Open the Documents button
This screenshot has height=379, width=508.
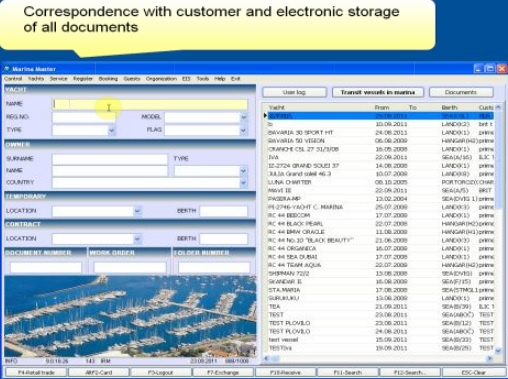pos(461,92)
